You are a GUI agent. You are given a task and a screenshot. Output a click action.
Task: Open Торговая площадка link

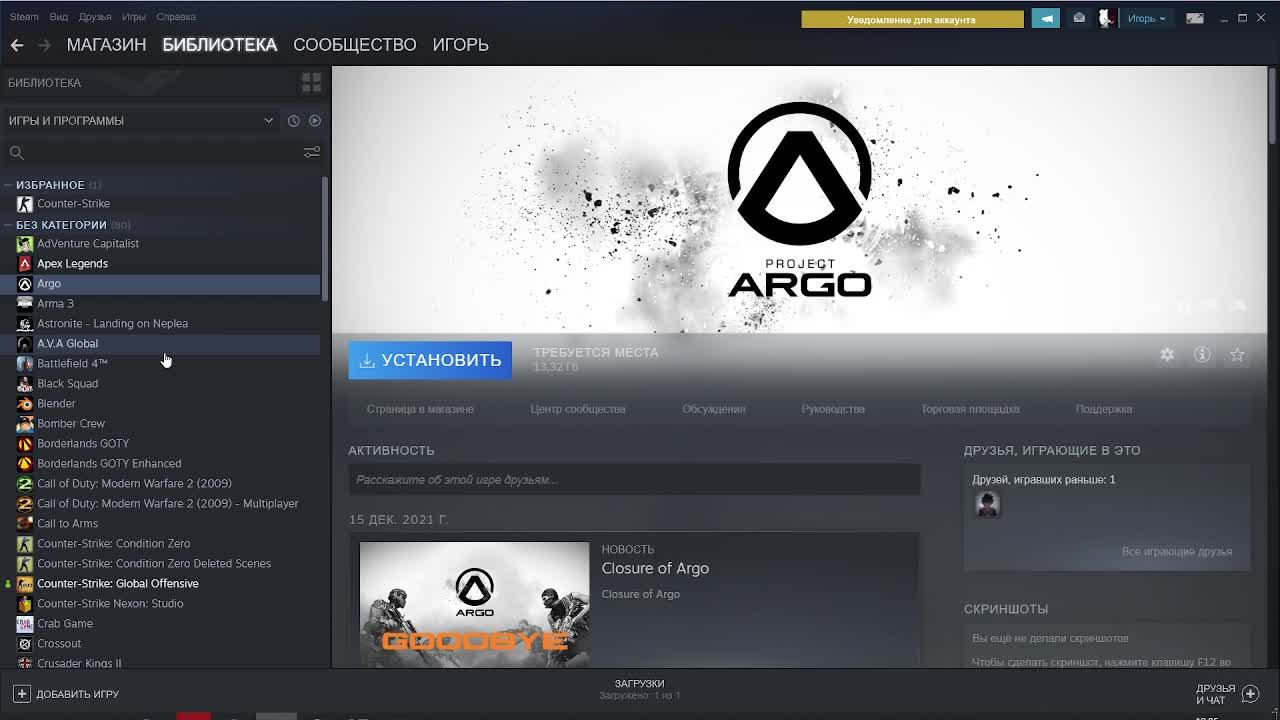tap(970, 409)
